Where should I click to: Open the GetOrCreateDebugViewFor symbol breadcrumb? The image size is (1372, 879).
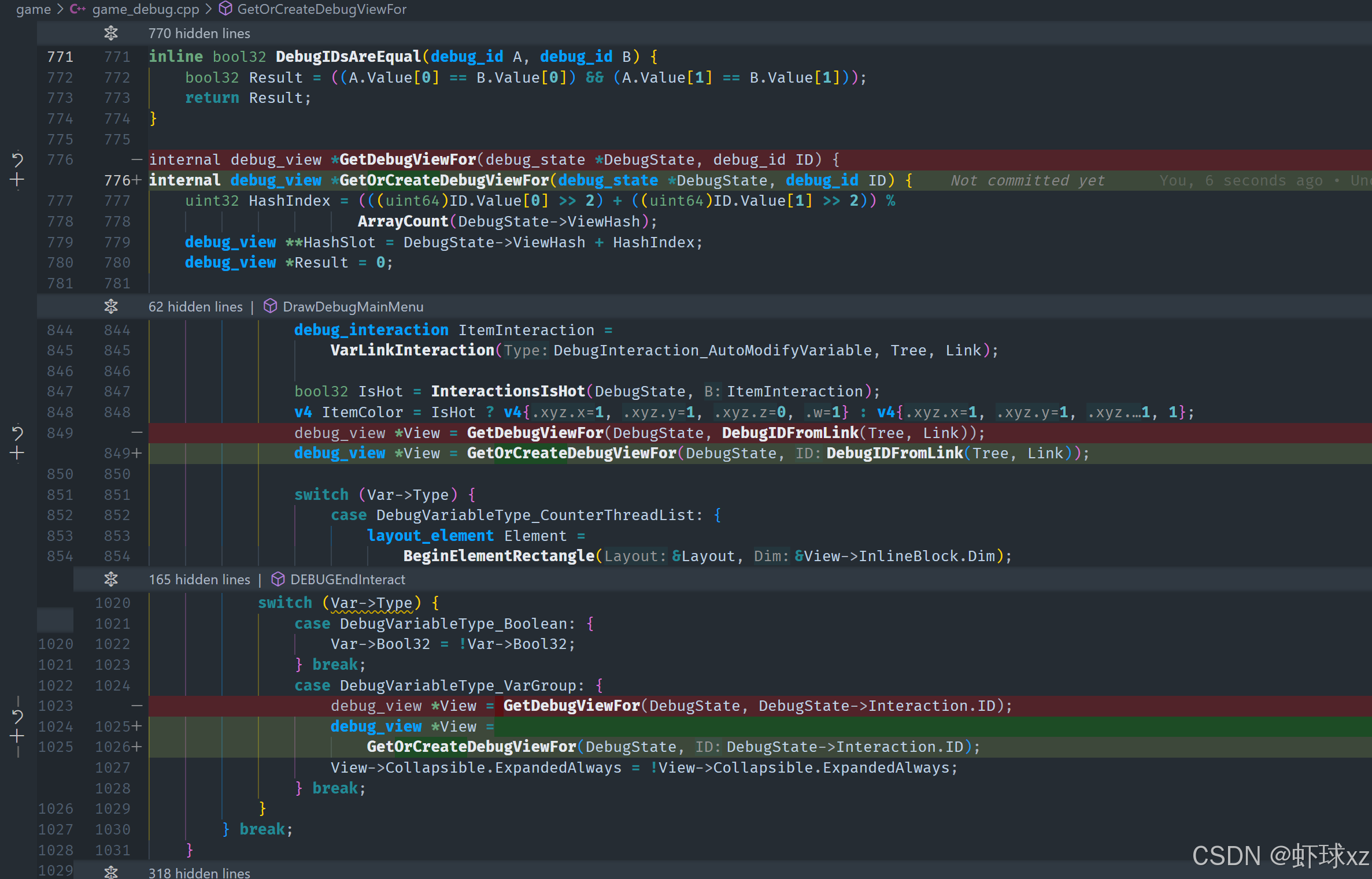pyautogui.click(x=321, y=9)
